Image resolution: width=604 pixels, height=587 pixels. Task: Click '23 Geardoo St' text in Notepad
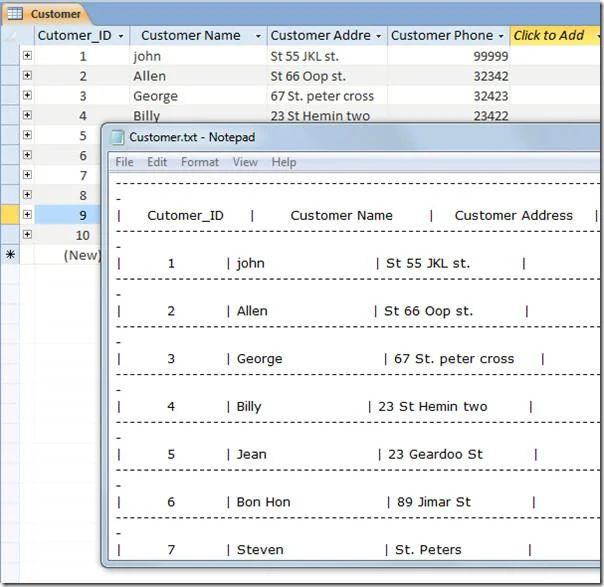(x=435, y=454)
